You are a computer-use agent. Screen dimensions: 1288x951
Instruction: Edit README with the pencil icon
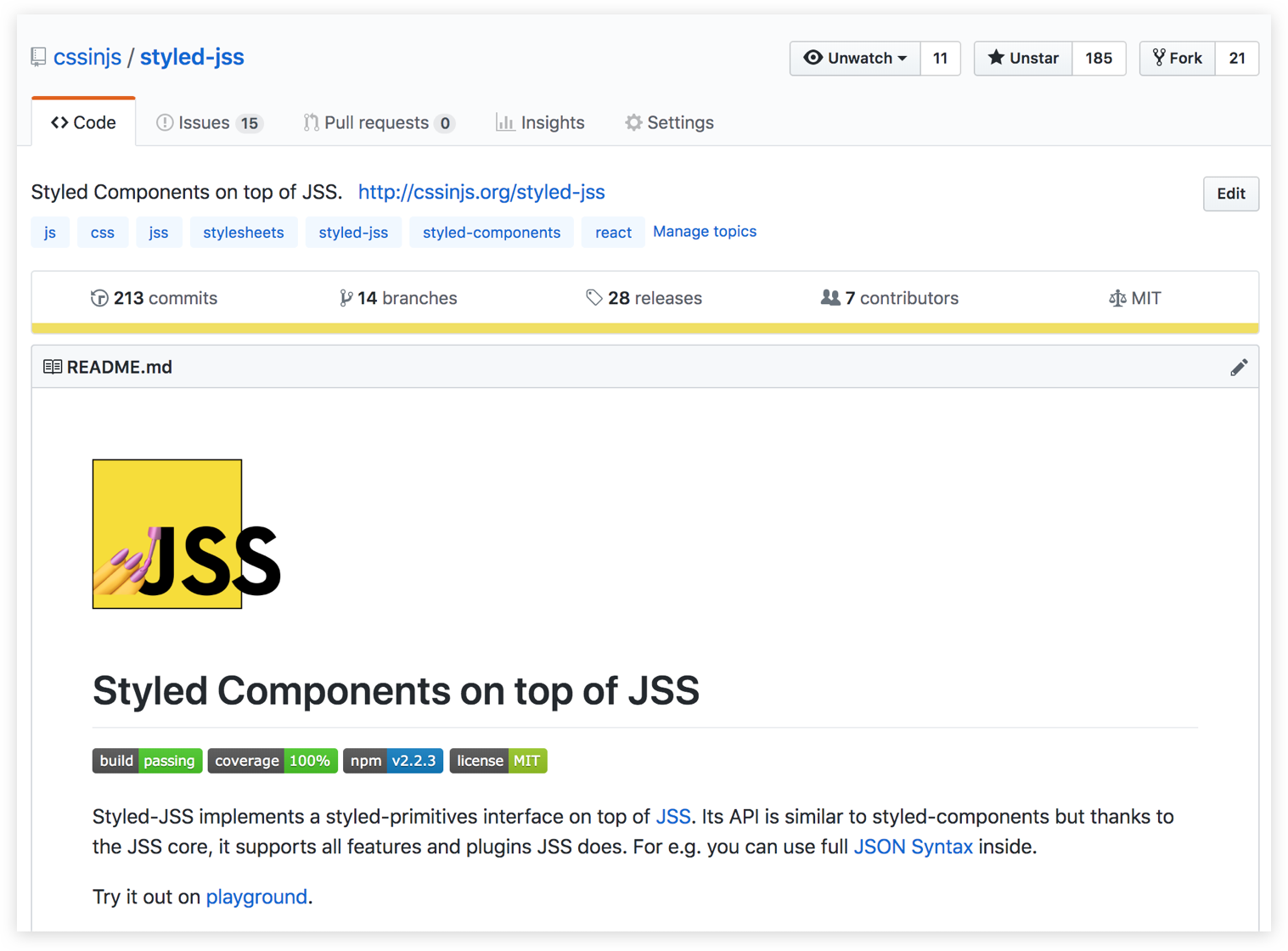point(1239,367)
